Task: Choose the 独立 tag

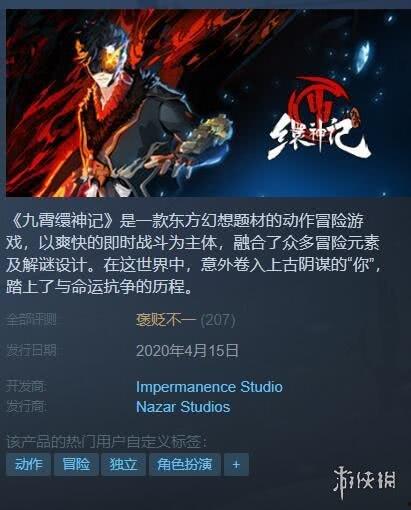Action: 124,464
